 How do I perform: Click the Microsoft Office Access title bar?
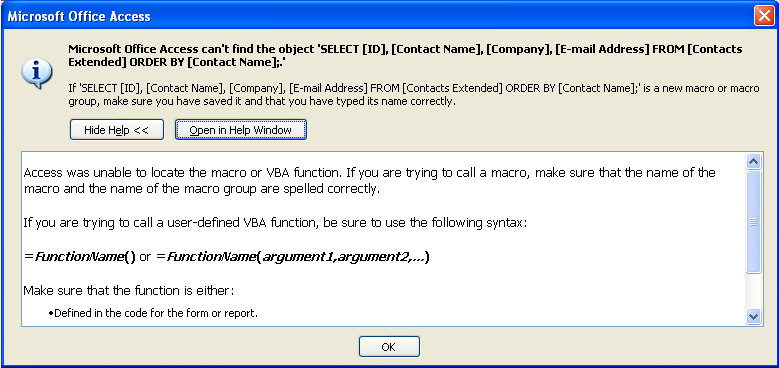point(378,16)
